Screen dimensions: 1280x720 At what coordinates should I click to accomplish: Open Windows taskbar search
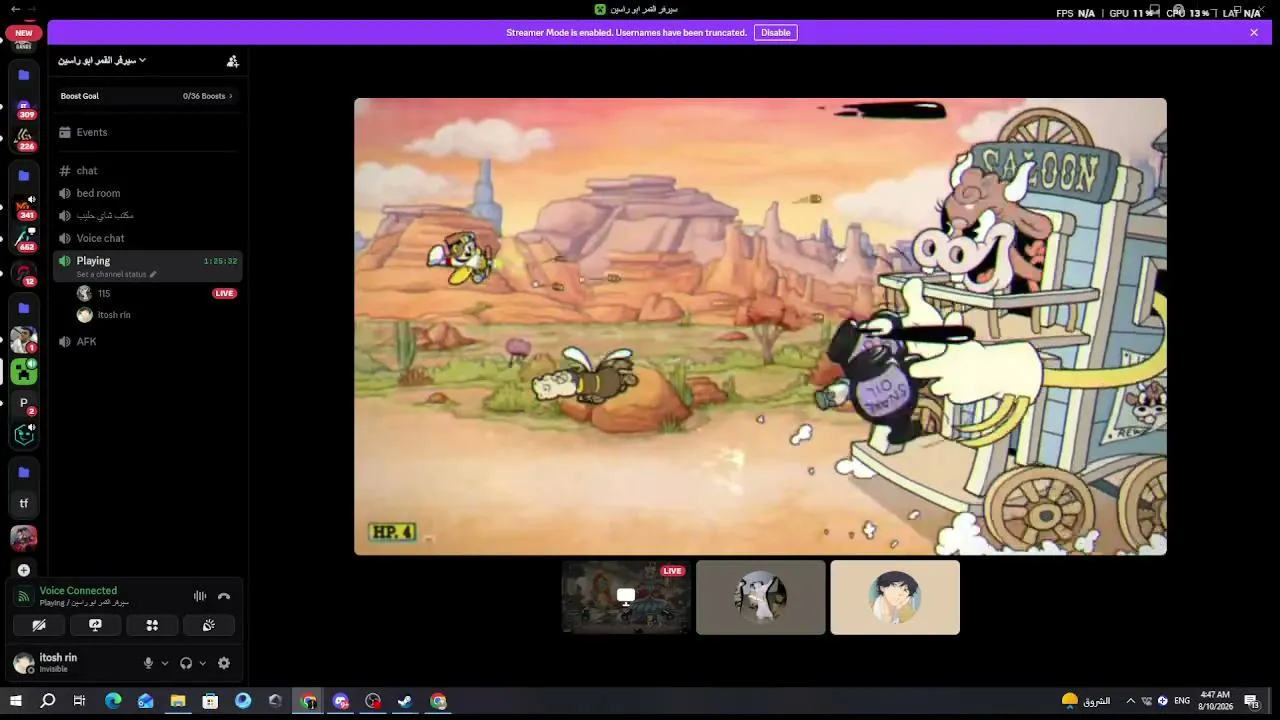(47, 701)
